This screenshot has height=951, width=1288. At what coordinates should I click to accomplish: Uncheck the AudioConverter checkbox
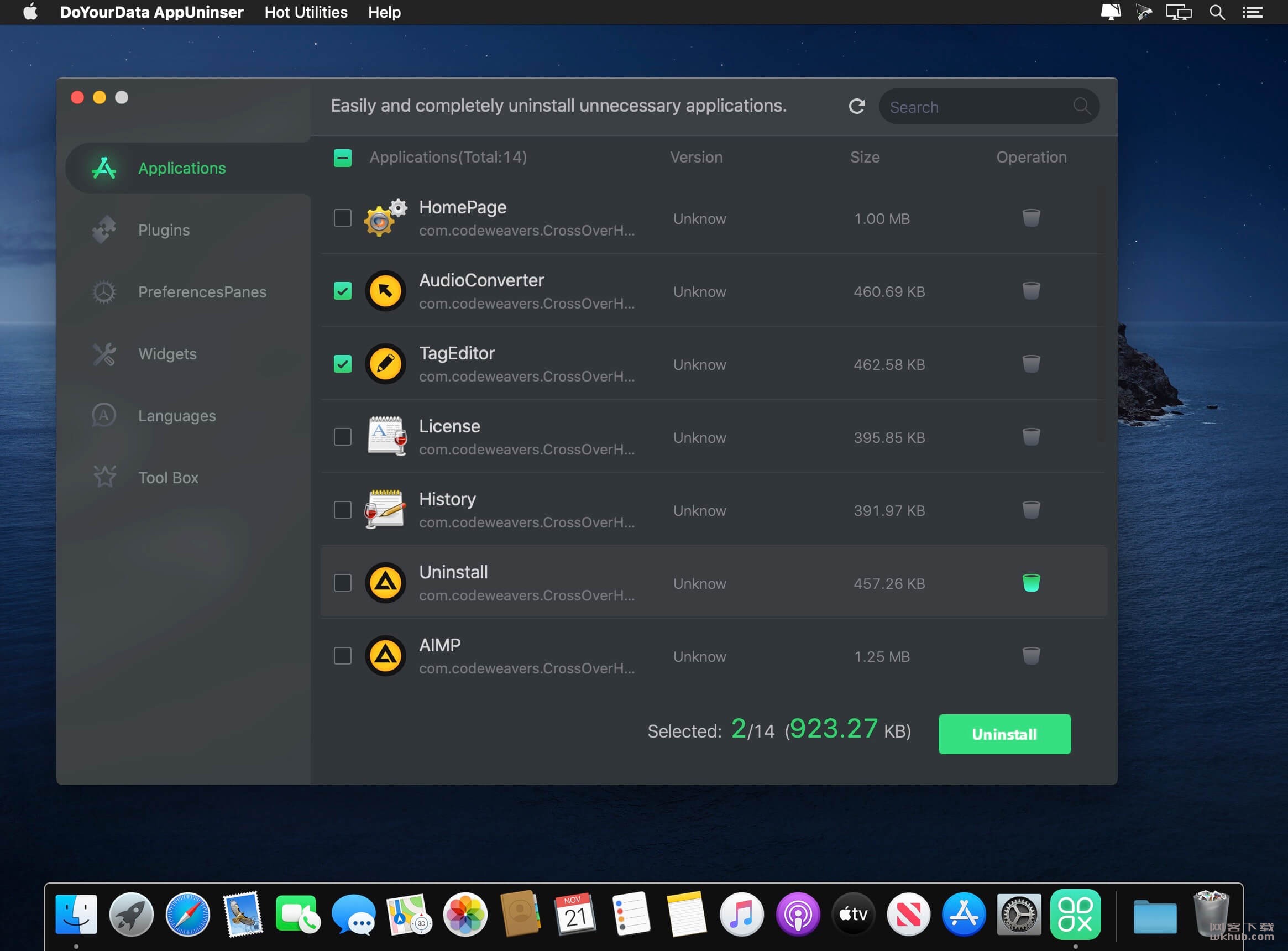click(342, 291)
